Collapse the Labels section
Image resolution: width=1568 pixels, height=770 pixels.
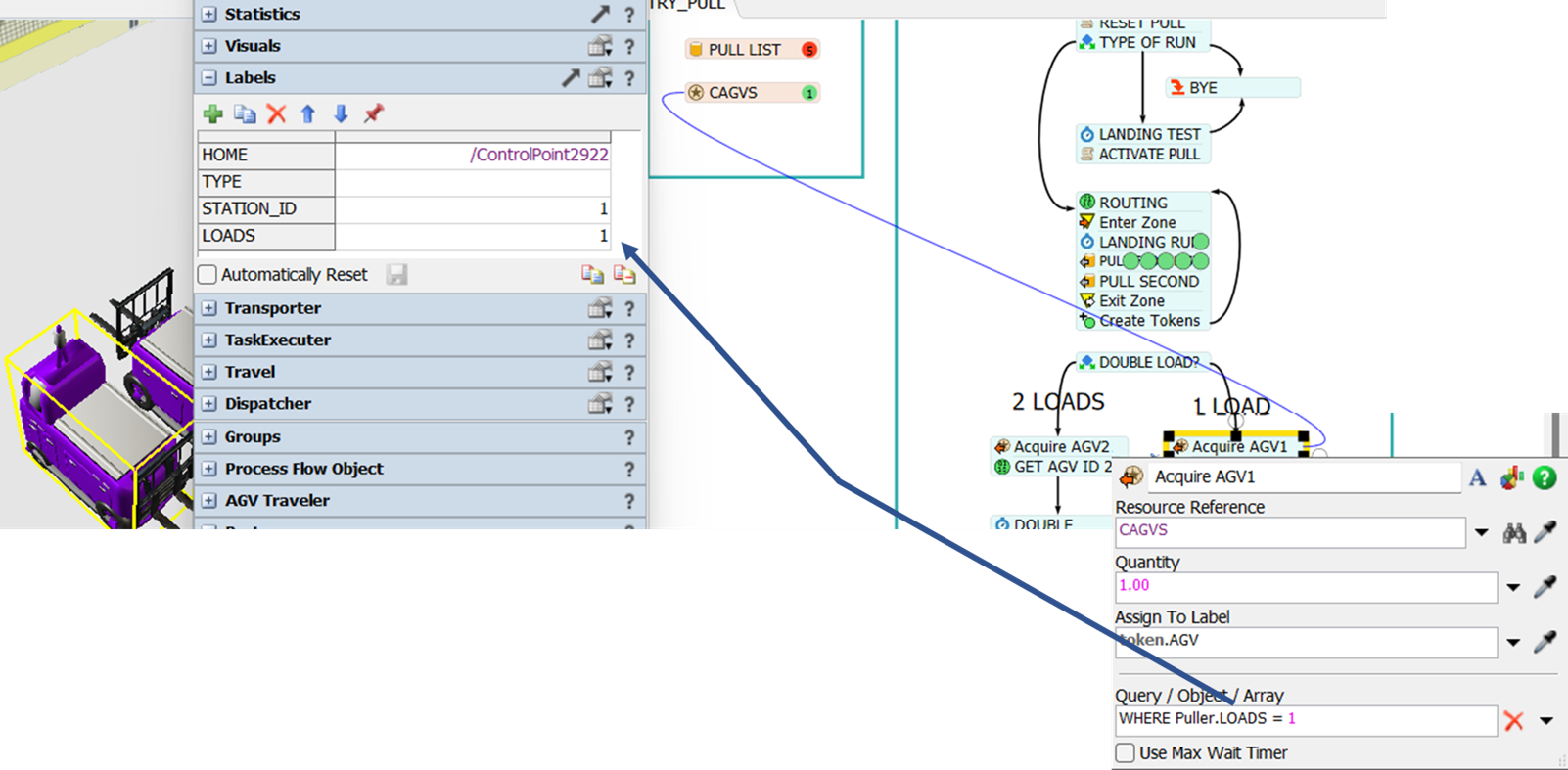[x=208, y=78]
